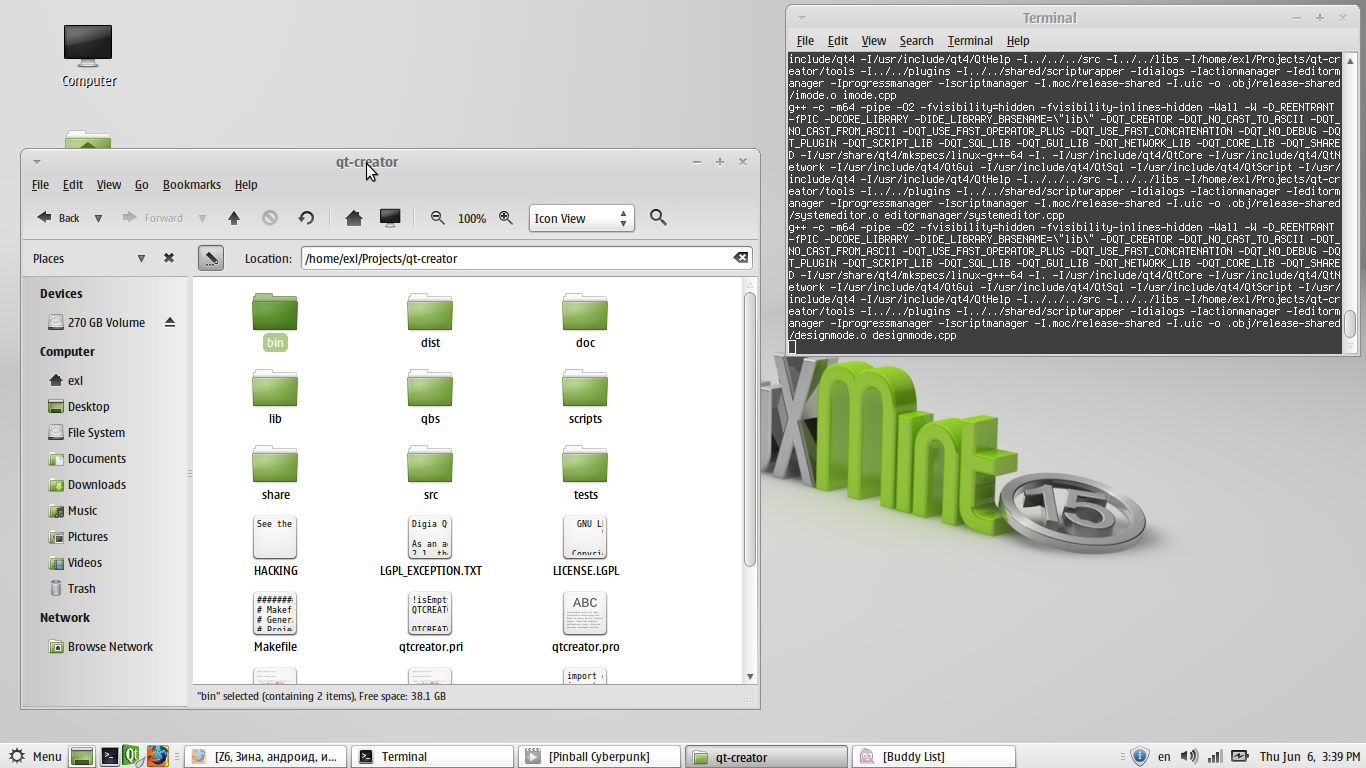Click the clock showing Thu Jun 6
Screen dimensions: 1366x768
click(1309, 756)
